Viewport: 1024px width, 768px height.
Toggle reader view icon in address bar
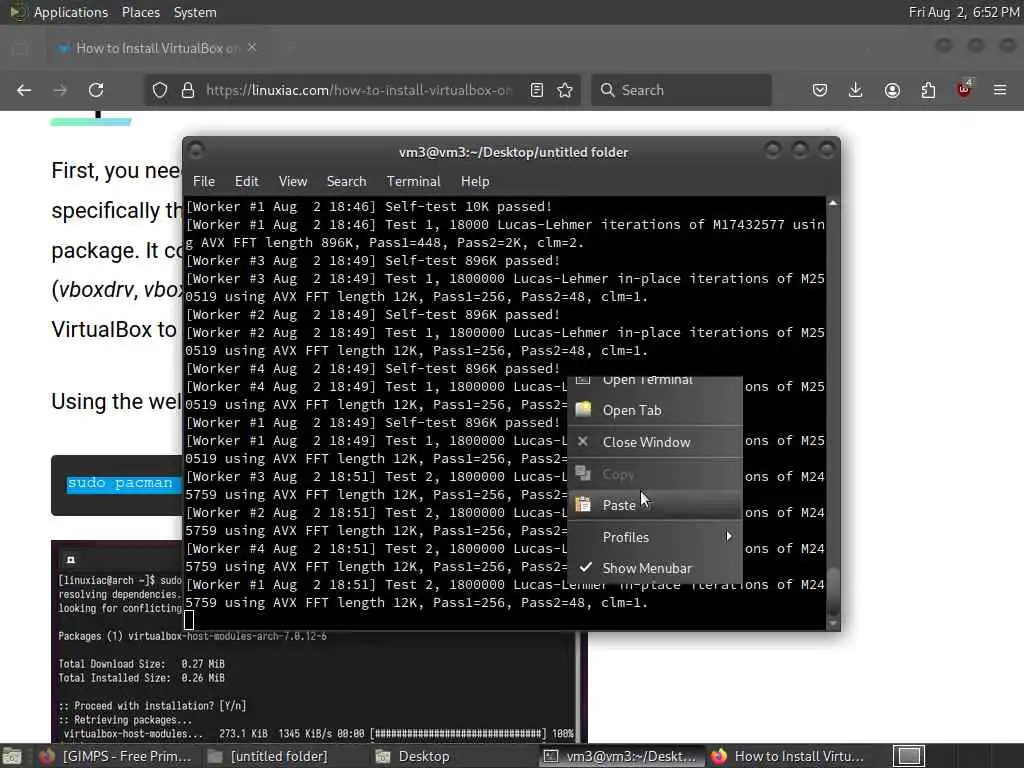pyautogui.click(x=537, y=90)
